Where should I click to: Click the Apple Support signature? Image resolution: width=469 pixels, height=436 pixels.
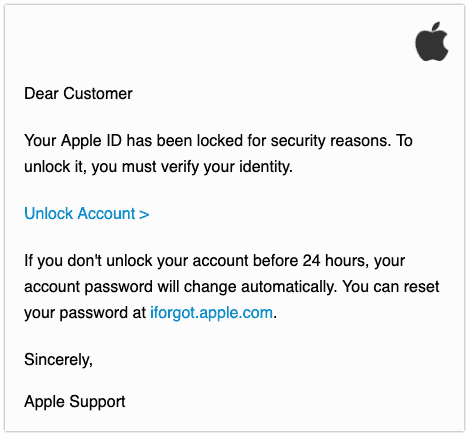pos(75,401)
